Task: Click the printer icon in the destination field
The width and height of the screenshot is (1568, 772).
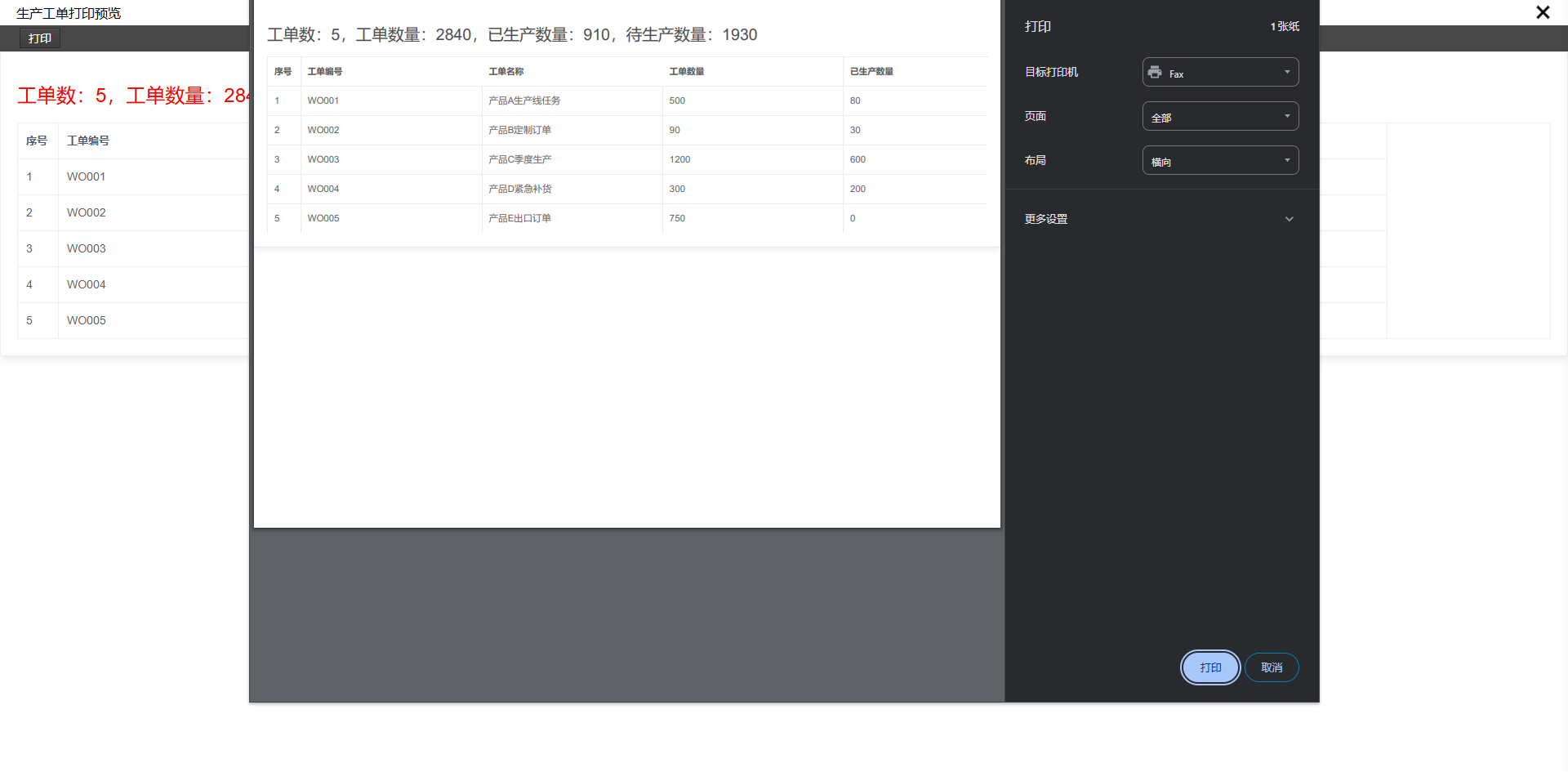Action: [x=1154, y=72]
